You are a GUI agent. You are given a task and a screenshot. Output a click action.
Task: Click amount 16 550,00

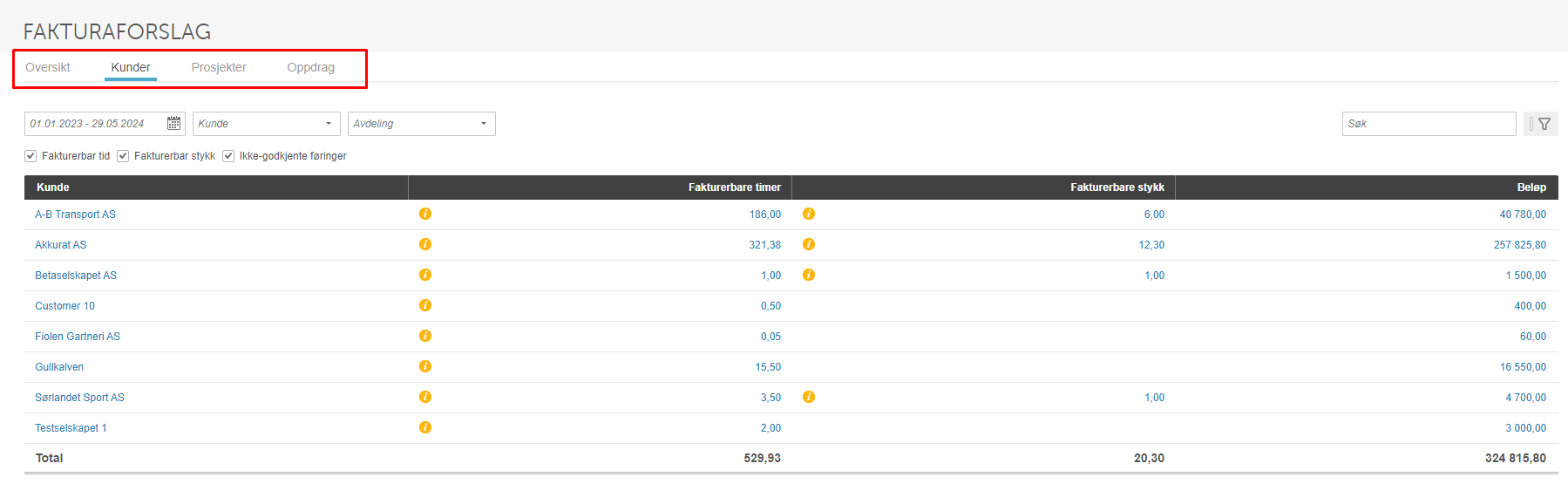[1523, 367]
